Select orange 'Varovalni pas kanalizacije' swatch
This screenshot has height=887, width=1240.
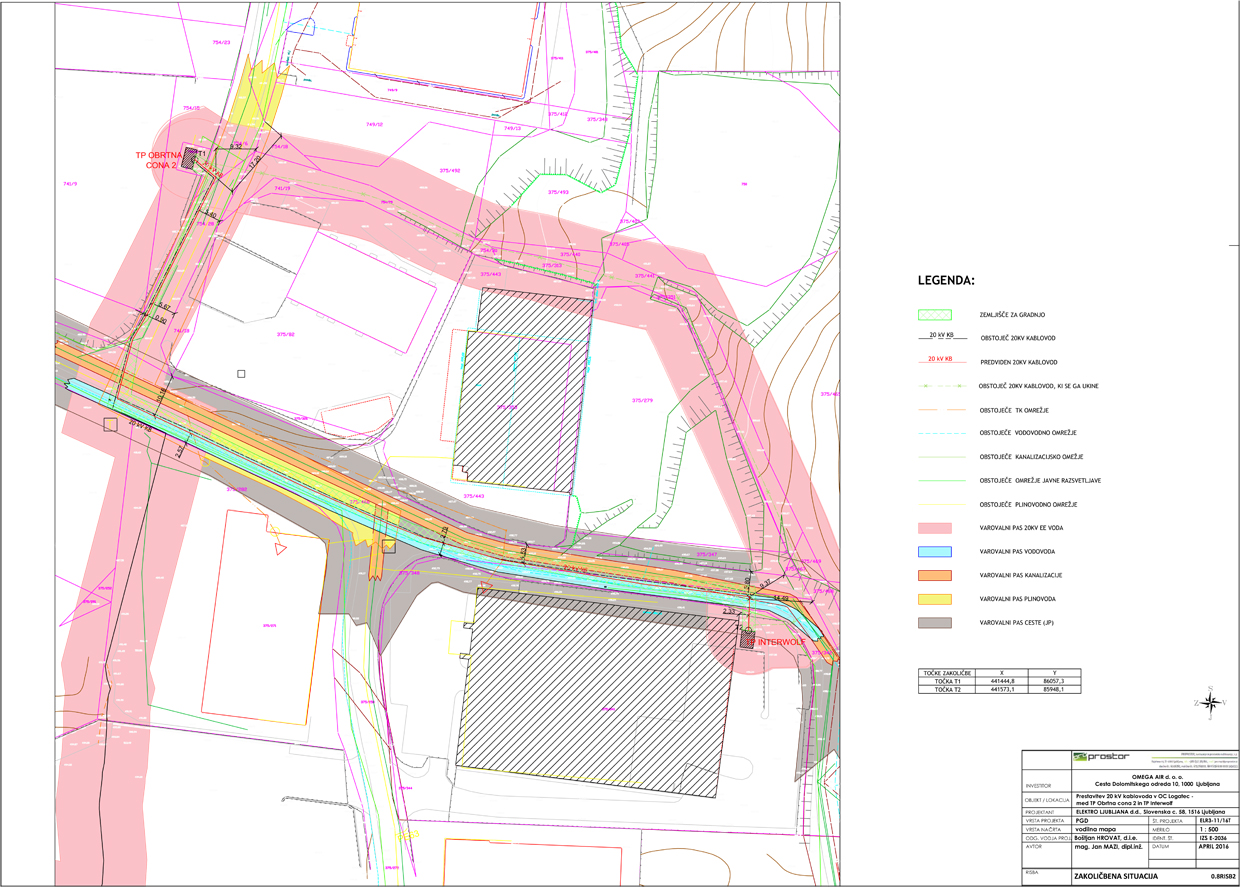tap(935, 575)
